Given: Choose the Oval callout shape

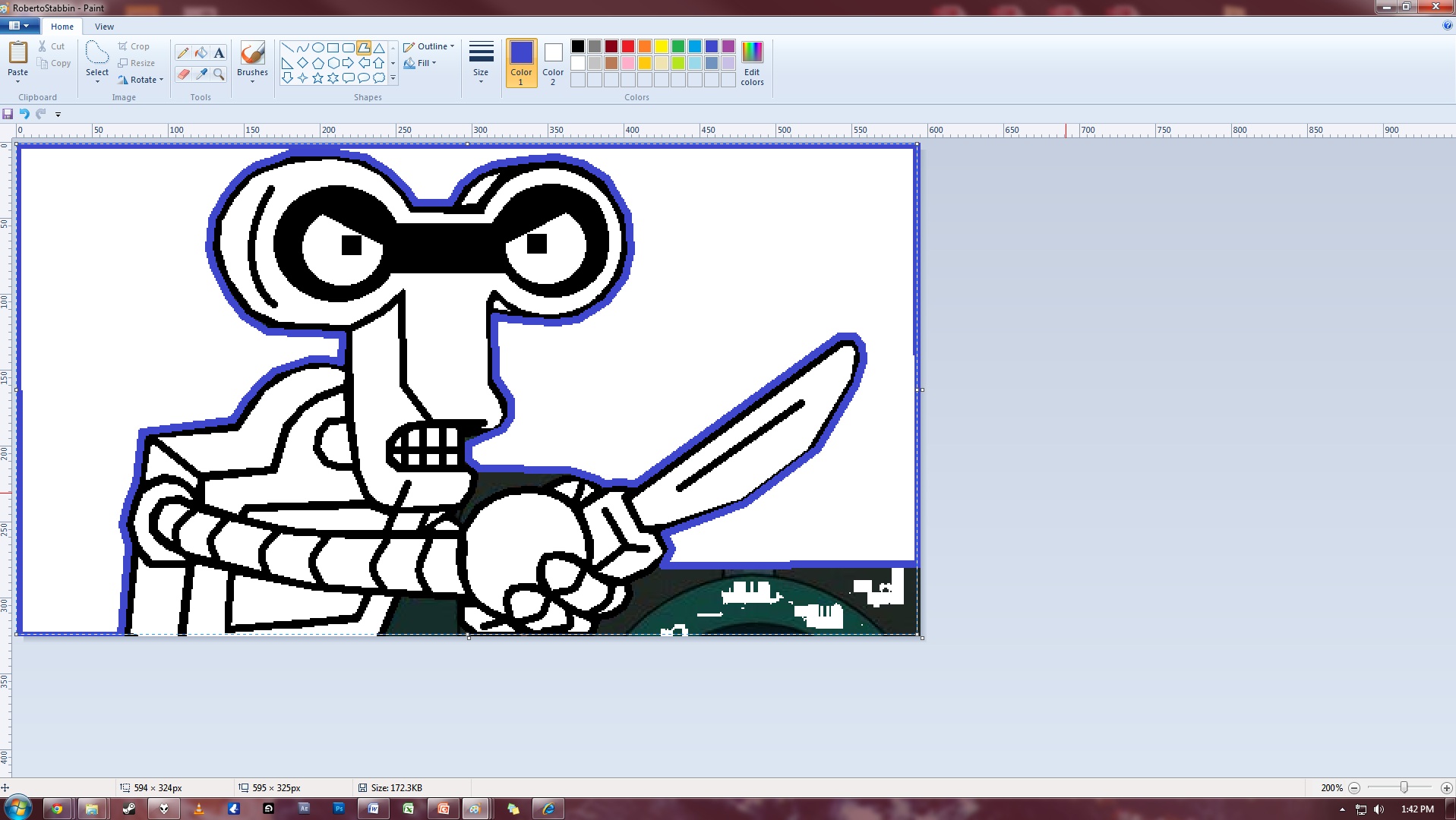Looking at the screenshot, I should coord(364,77).
